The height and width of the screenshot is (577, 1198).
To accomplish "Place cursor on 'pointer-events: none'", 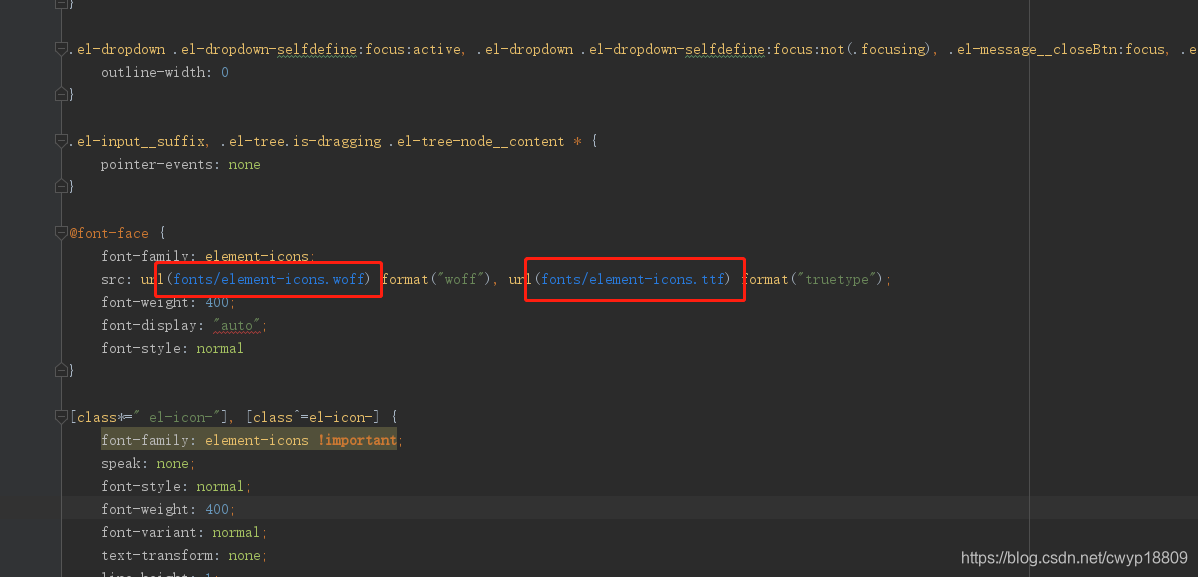I will click(x=181, y=164).
